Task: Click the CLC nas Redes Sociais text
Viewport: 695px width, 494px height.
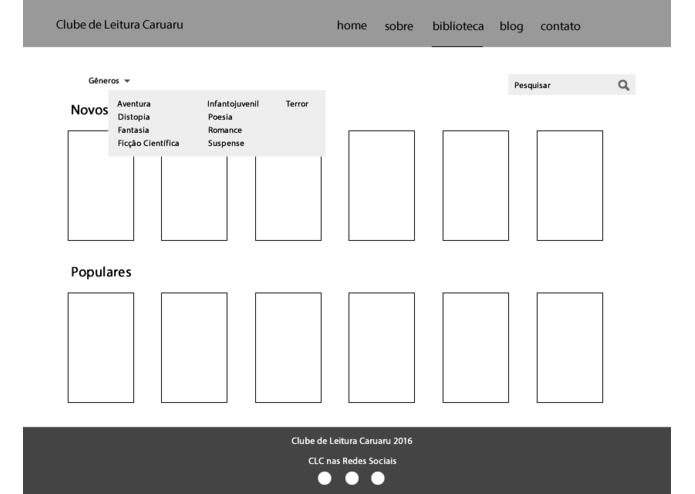Action: click(x=352, y=461)
